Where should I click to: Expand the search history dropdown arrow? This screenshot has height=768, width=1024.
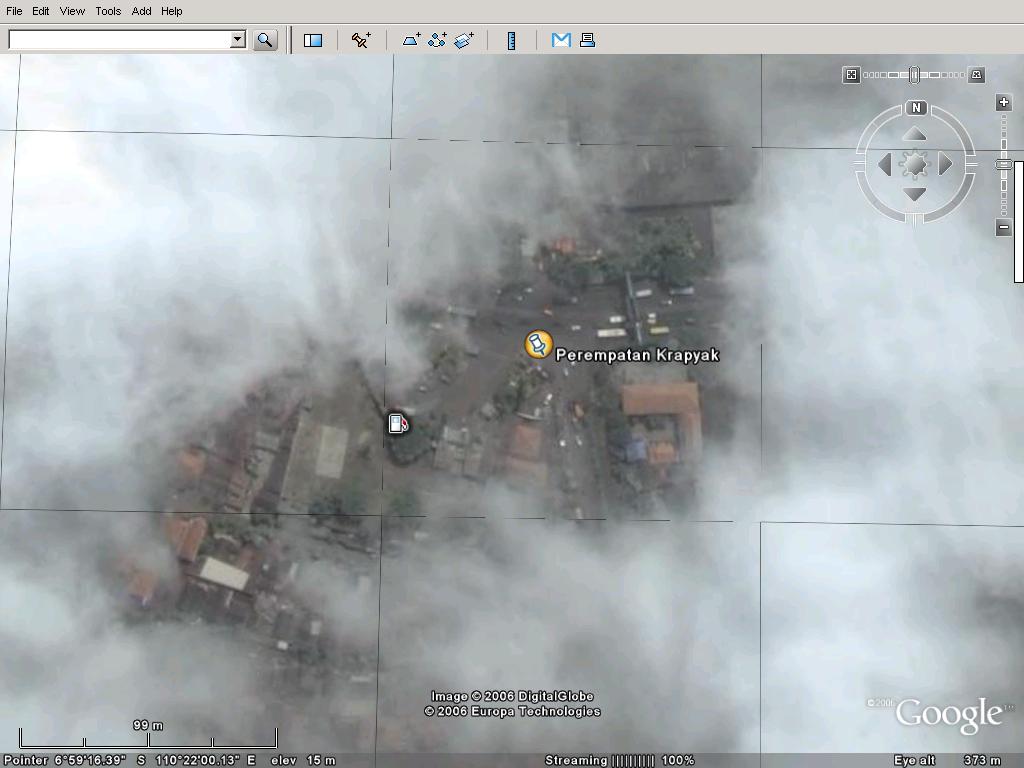coord(238,40)
